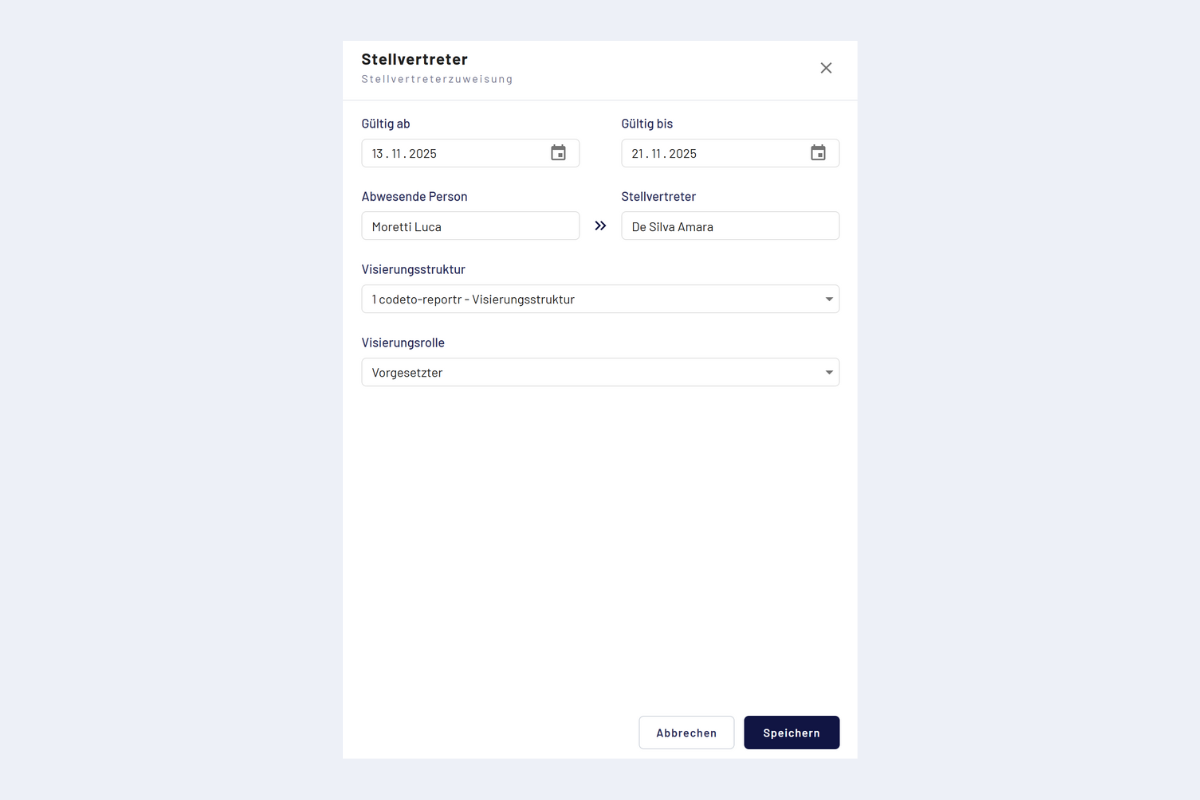Image resolution: width=1200 pixels, height=800 pixels.
Task: Open calendar picker for Gültig ab
Action: pos(558,153)
